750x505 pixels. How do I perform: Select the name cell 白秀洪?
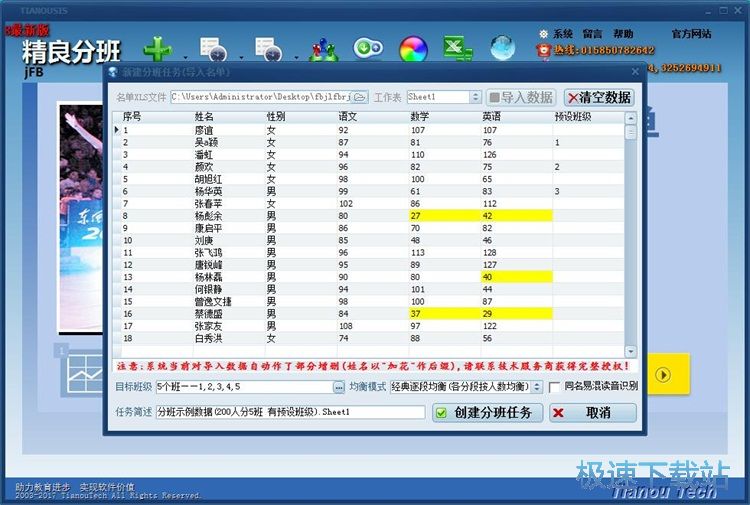click(229, 339)
